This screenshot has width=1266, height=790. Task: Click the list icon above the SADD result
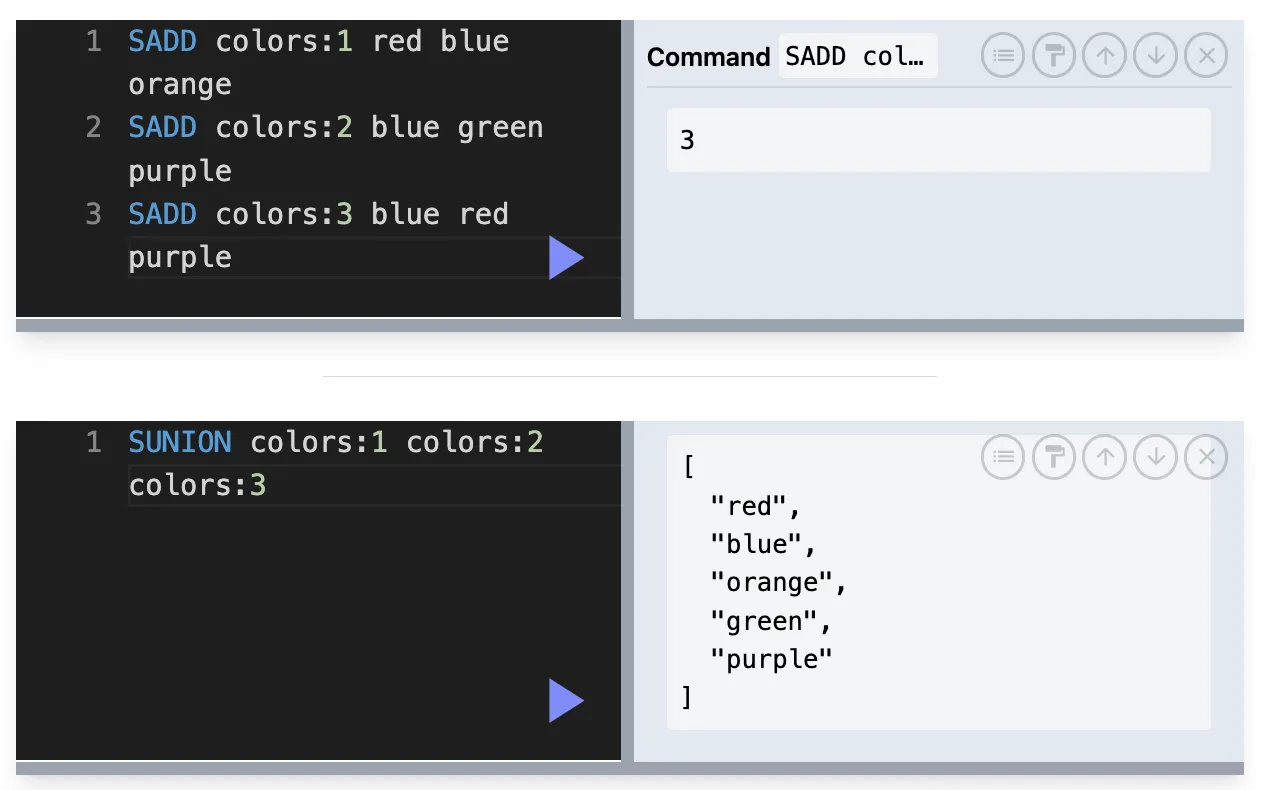1003,56
